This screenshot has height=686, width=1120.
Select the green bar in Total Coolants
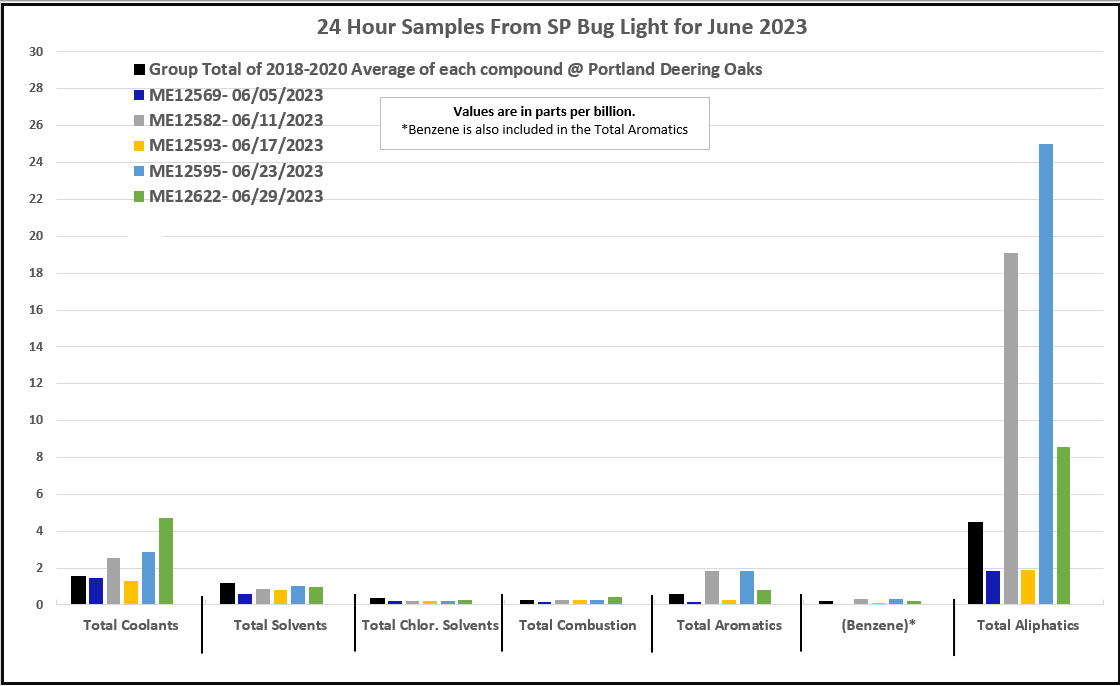pos(166,561)
